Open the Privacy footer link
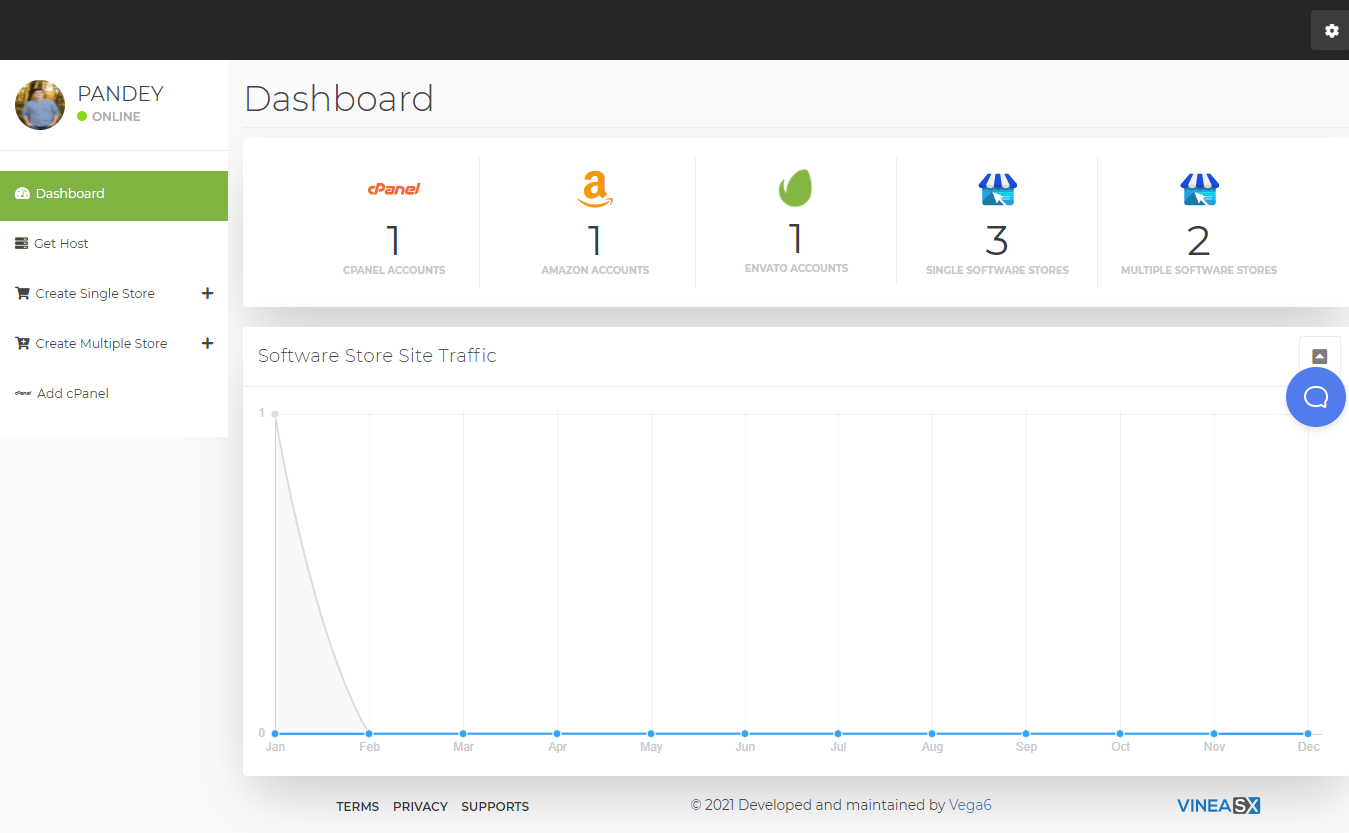This screenshot has width=1349, height=833. (420, 807)
